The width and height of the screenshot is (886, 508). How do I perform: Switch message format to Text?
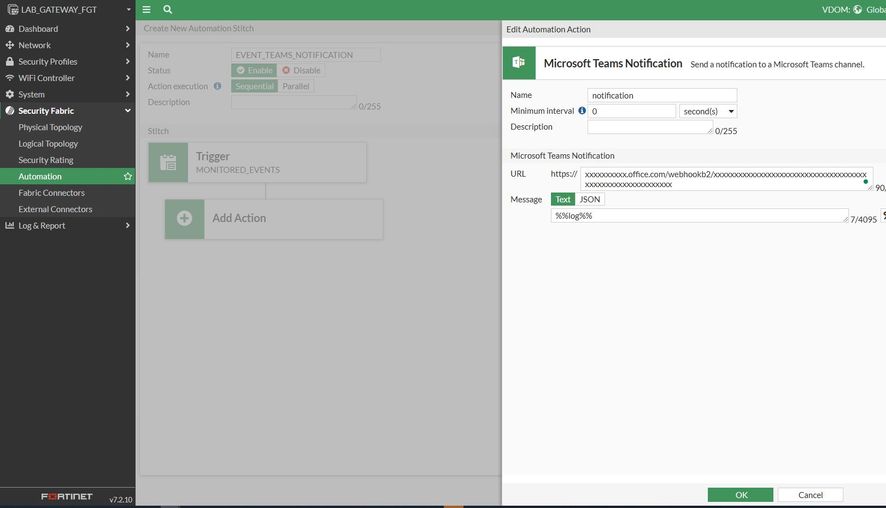click(563, 199)
